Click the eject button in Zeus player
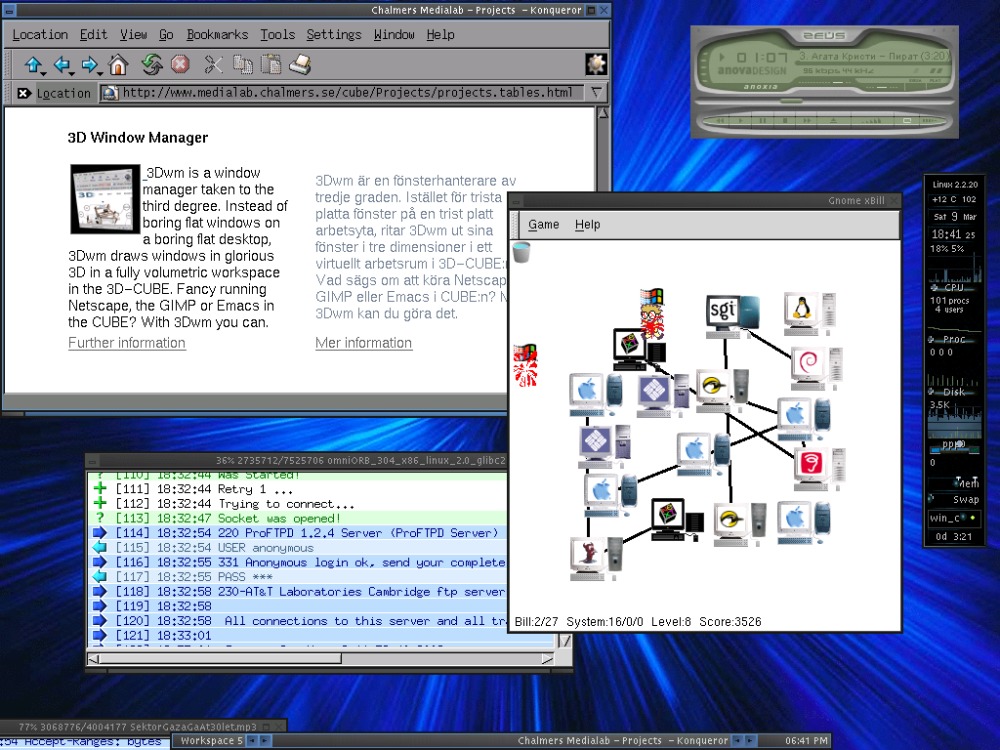The image size is (1000, 750). (832, 120)
